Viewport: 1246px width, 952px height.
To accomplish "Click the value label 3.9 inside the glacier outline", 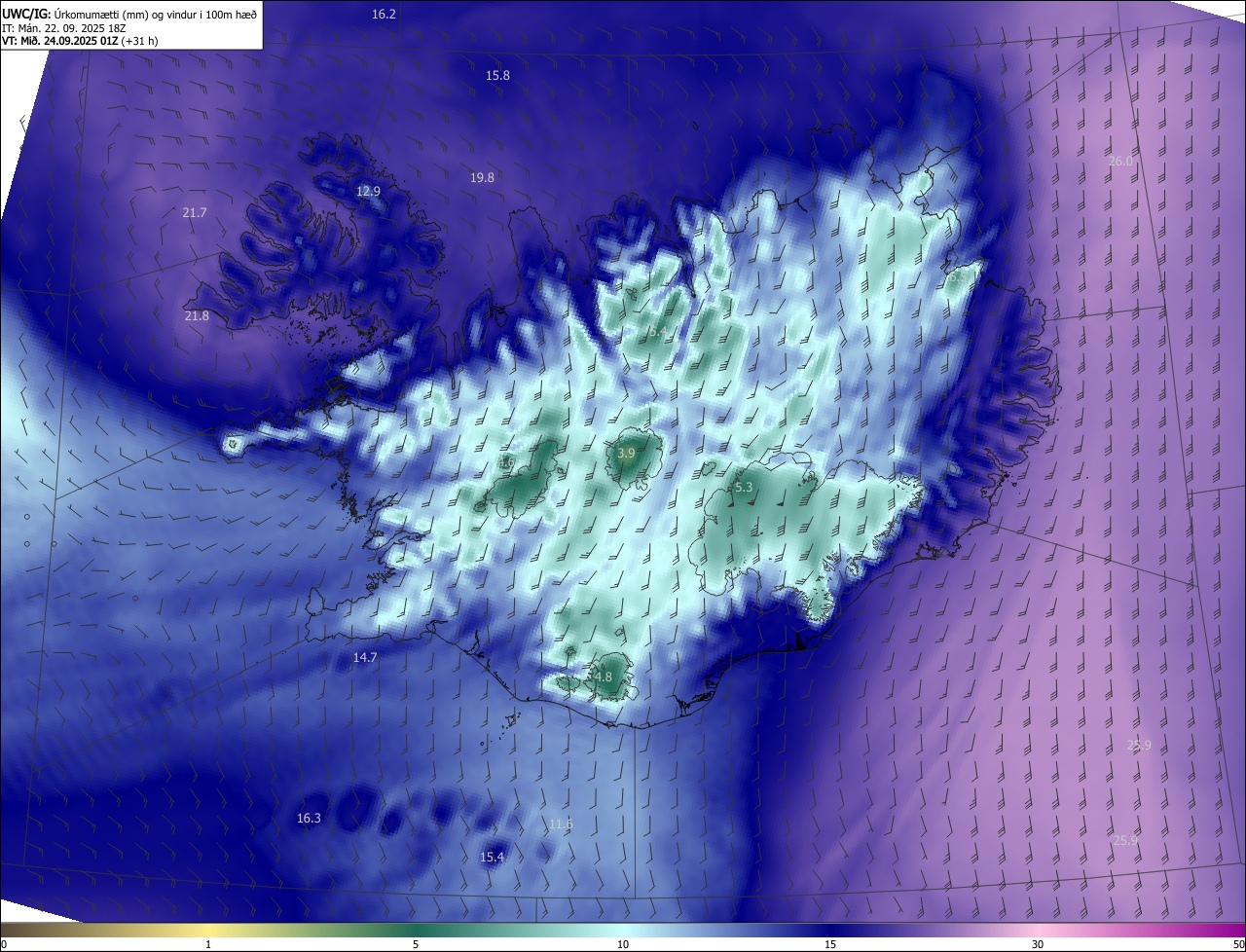I will coord(627,454).
